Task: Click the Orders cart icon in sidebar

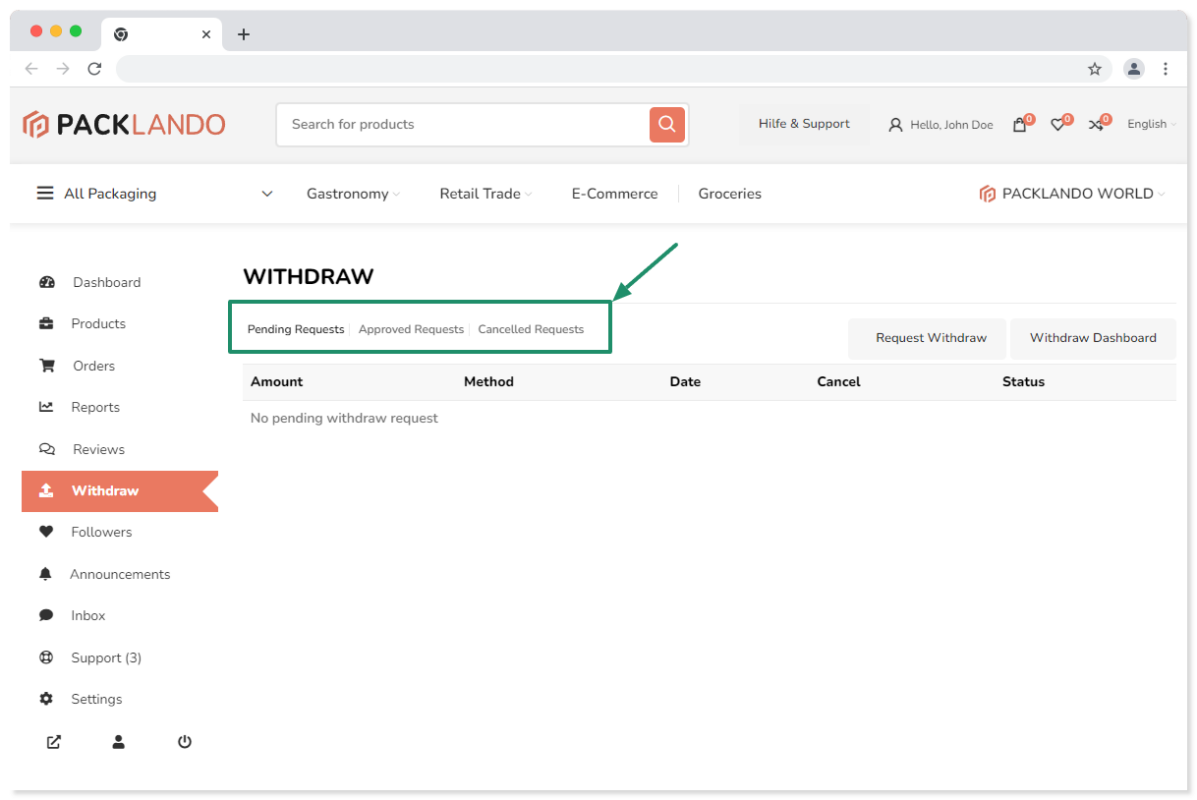Action: [x=47, y=366]
